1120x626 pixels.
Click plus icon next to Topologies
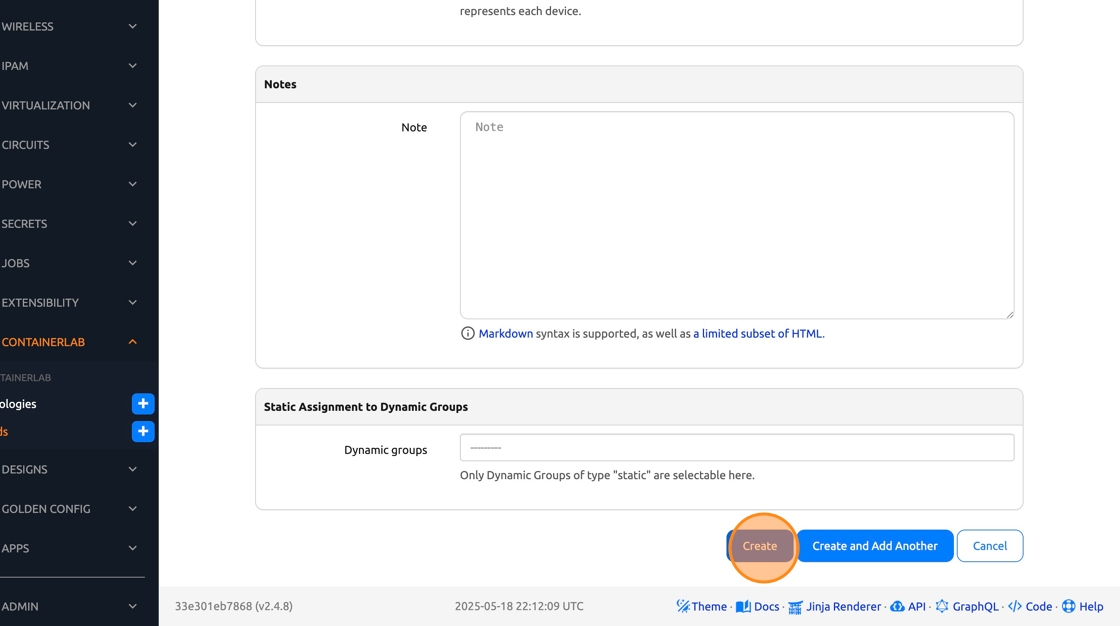tap(143, 404)
